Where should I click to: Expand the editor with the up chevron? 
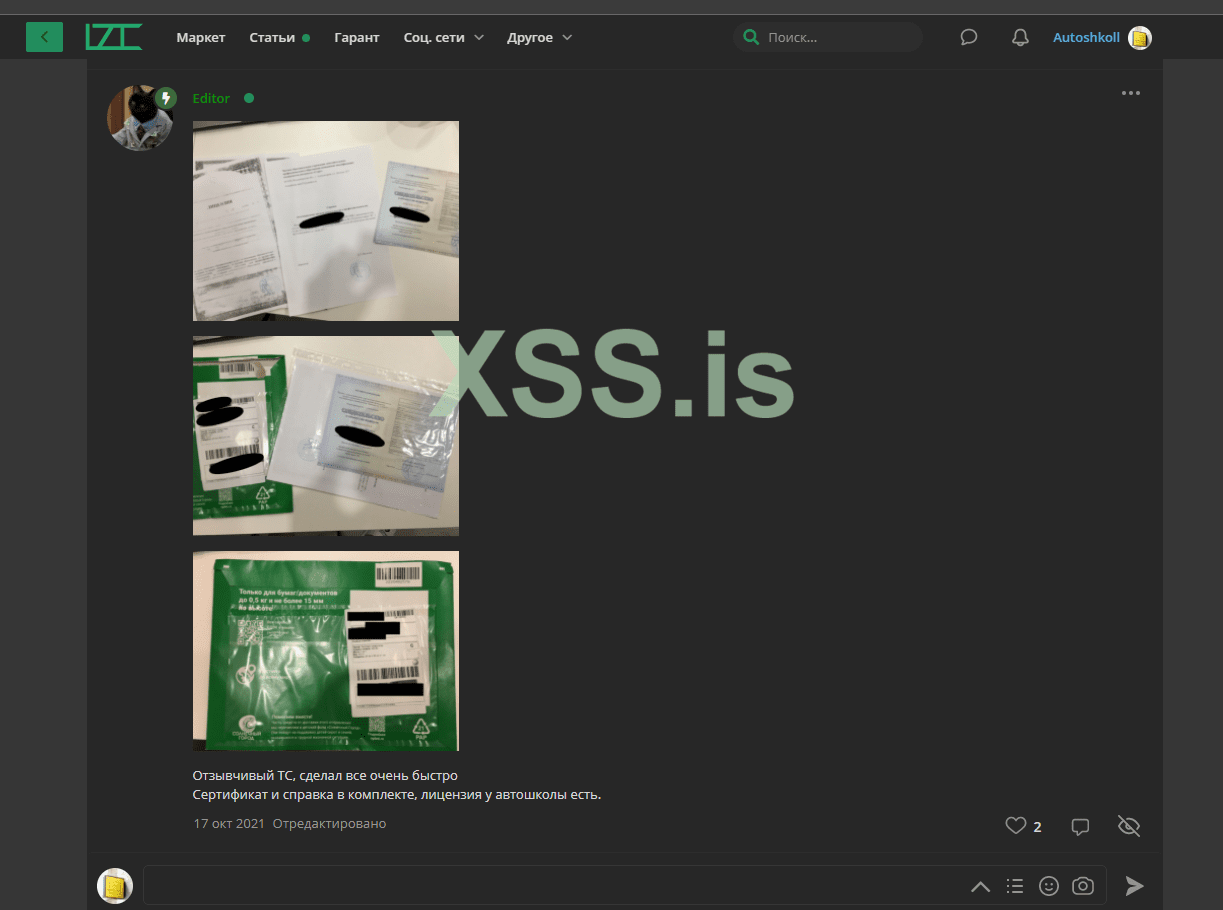981,886
